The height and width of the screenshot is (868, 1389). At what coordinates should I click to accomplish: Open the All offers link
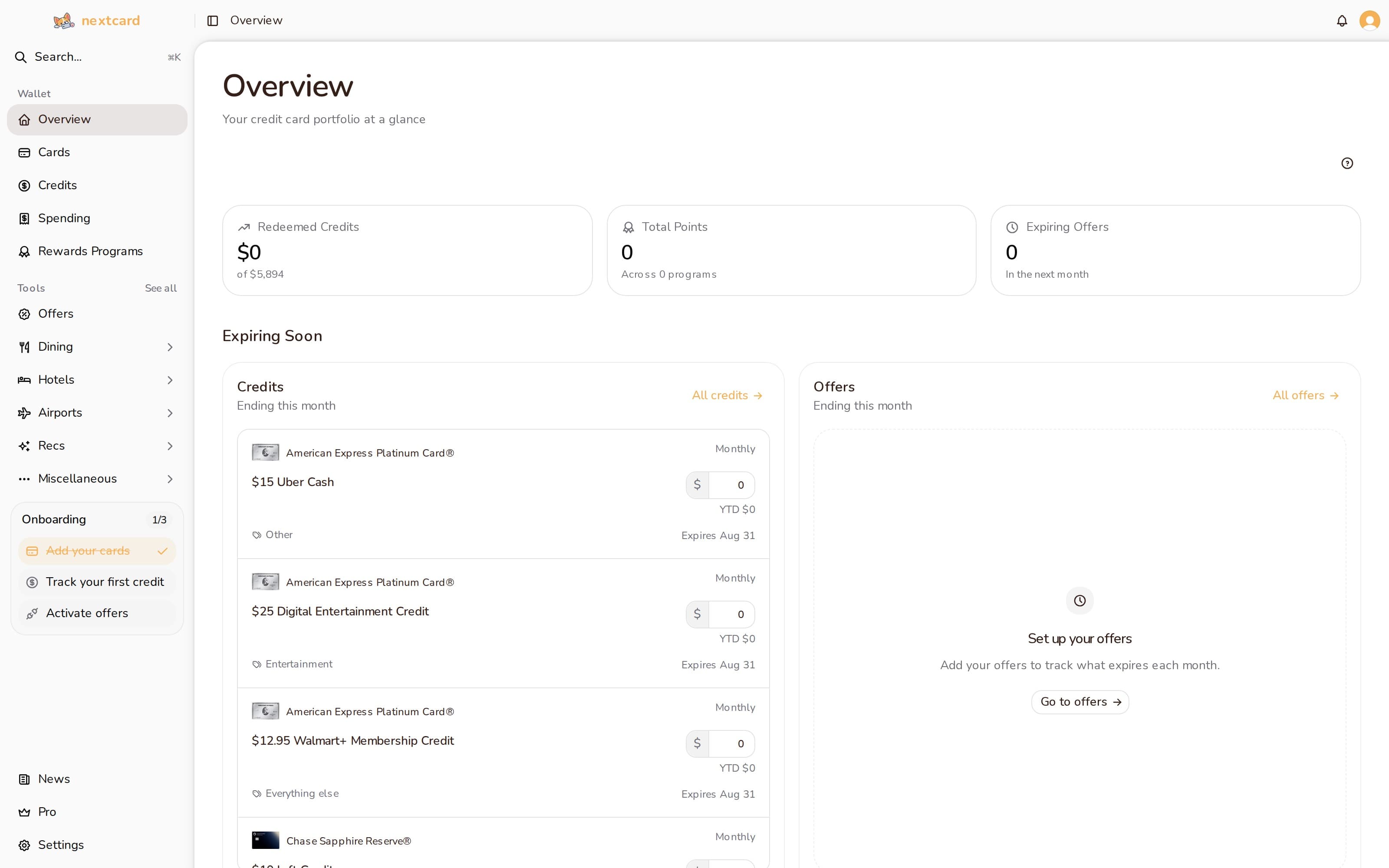[1306, 395]
